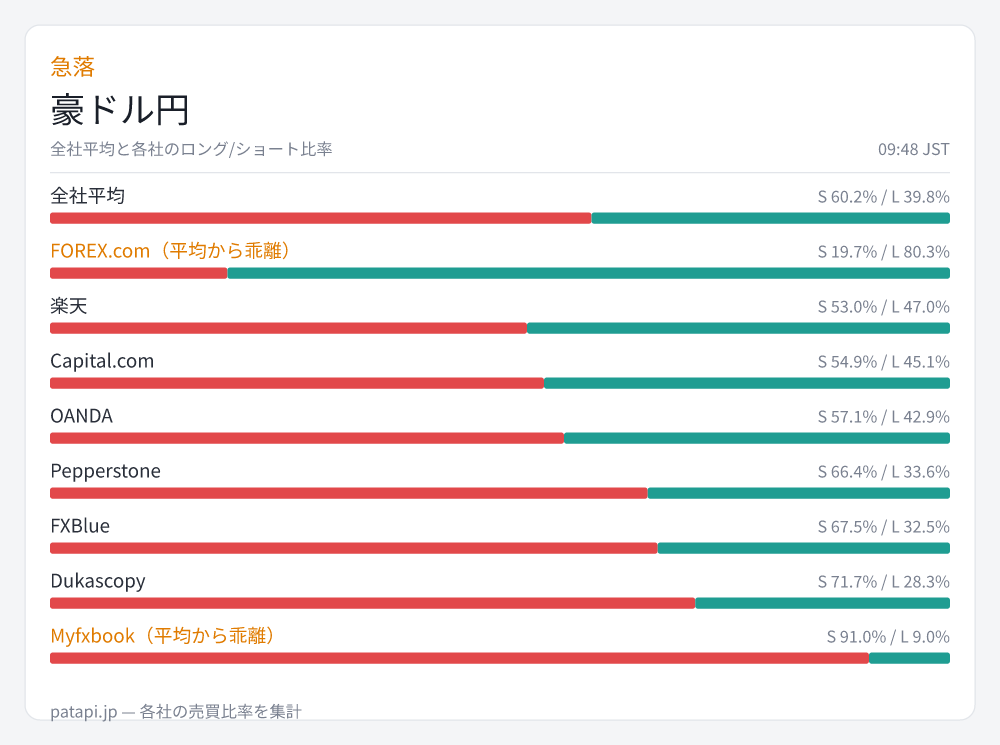This screenshot has width=1000, height=745.
Task: Open FOREX.com（平均から乖離）label
Action: pos(170,251)
